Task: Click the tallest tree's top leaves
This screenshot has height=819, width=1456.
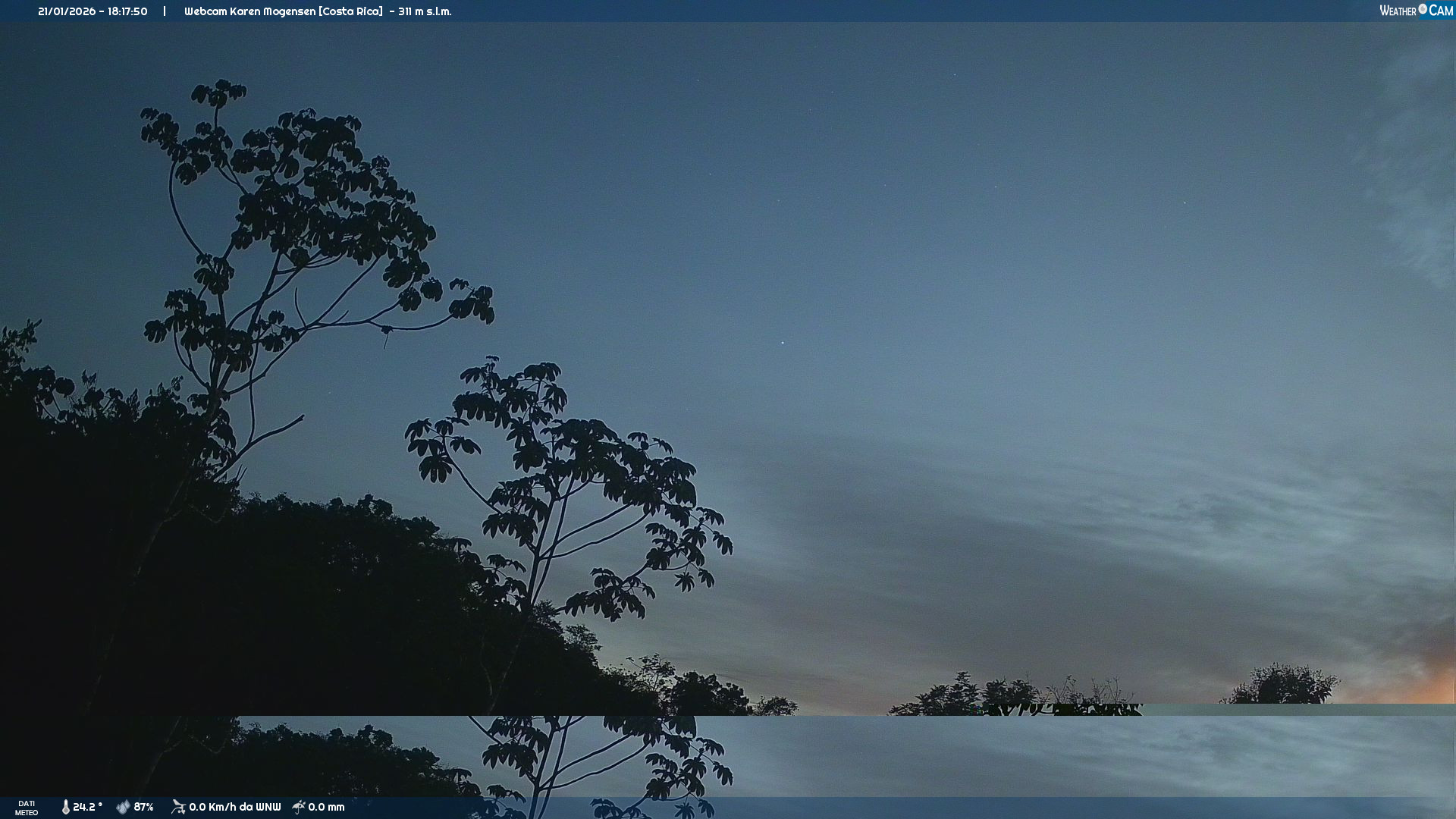Action: pyautogui.click(x=218, y=94)
